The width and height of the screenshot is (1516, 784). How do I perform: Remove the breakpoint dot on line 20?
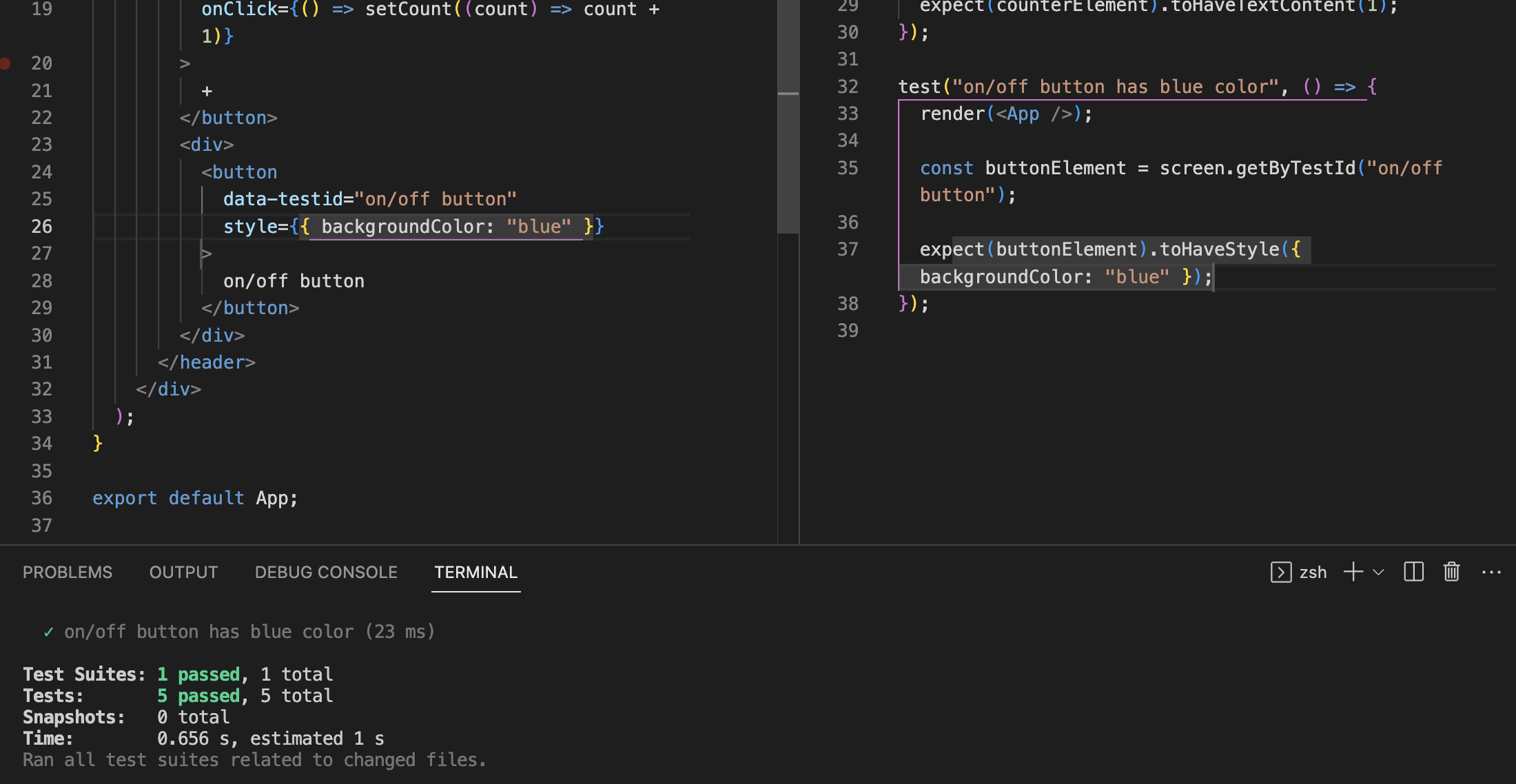click(6, 63)
